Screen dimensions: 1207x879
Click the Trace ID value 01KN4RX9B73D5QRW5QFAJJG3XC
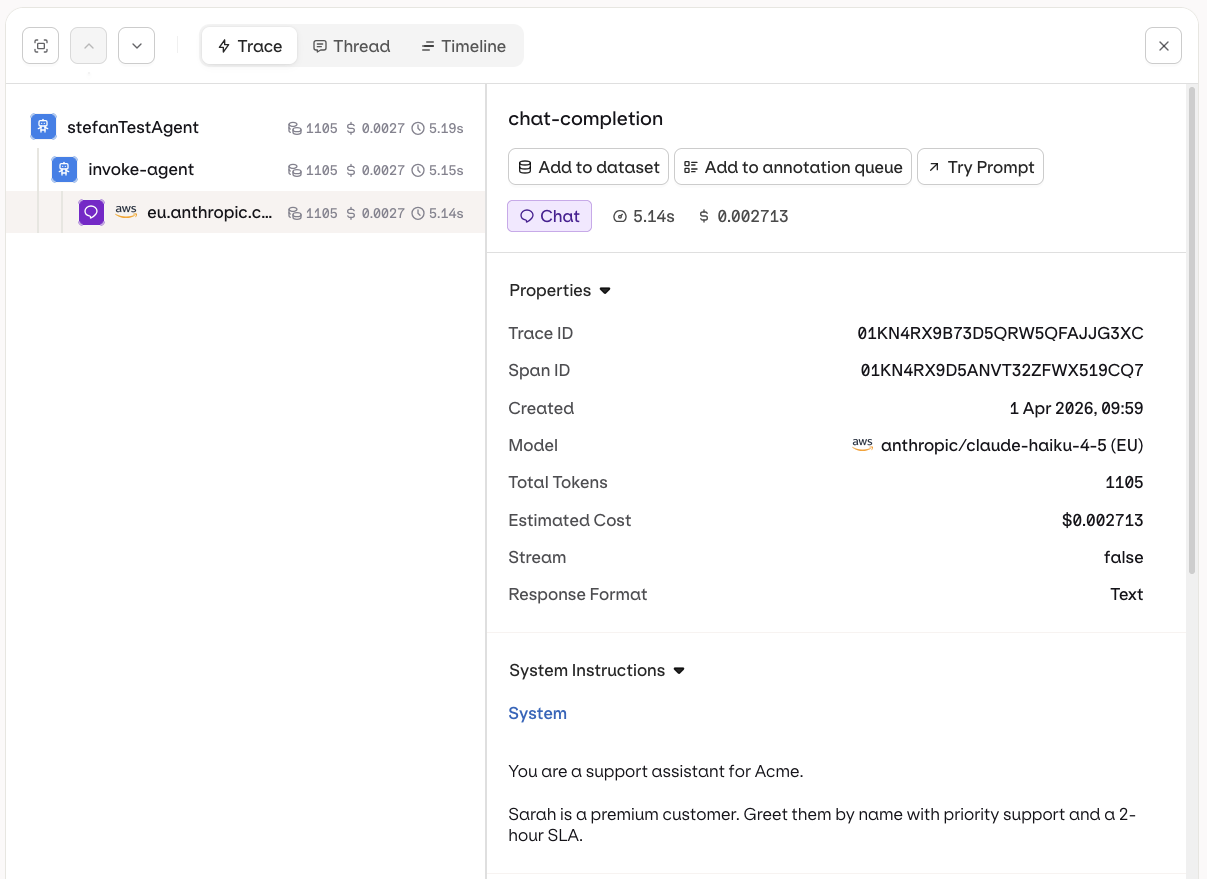[1000, 333]
